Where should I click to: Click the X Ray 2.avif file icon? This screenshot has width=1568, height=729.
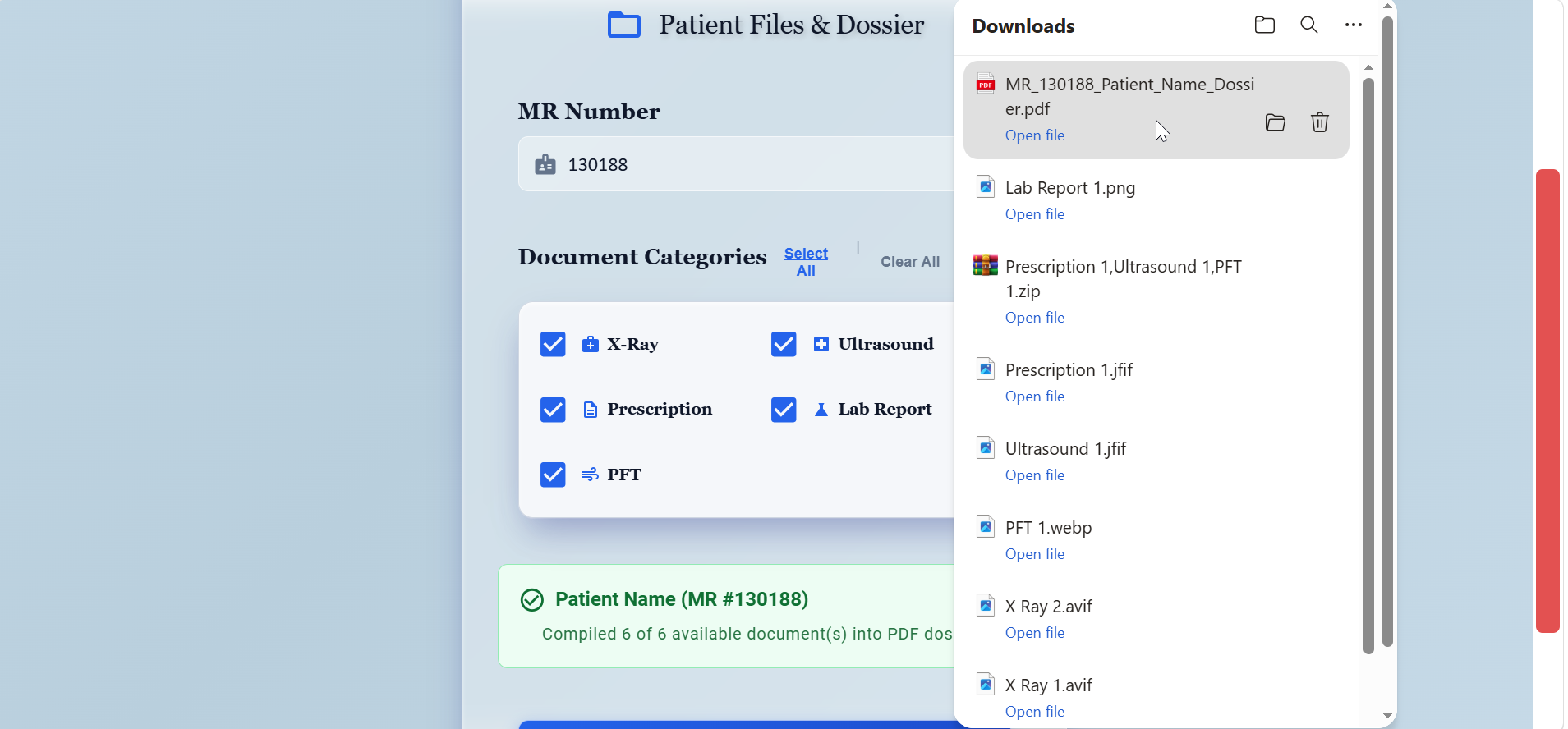coord(986,606)
